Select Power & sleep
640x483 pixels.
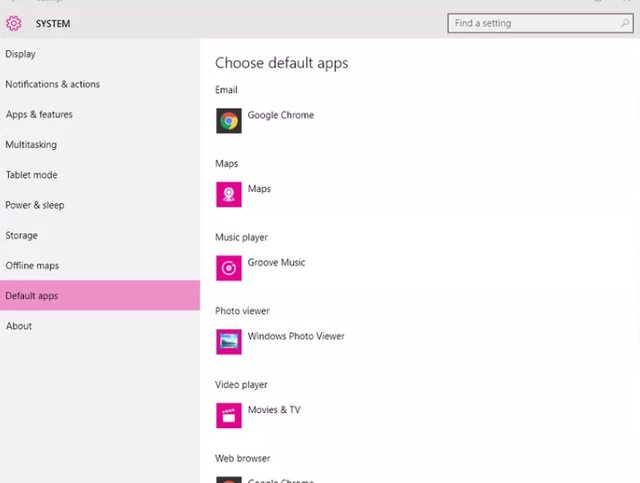(100, 205)
